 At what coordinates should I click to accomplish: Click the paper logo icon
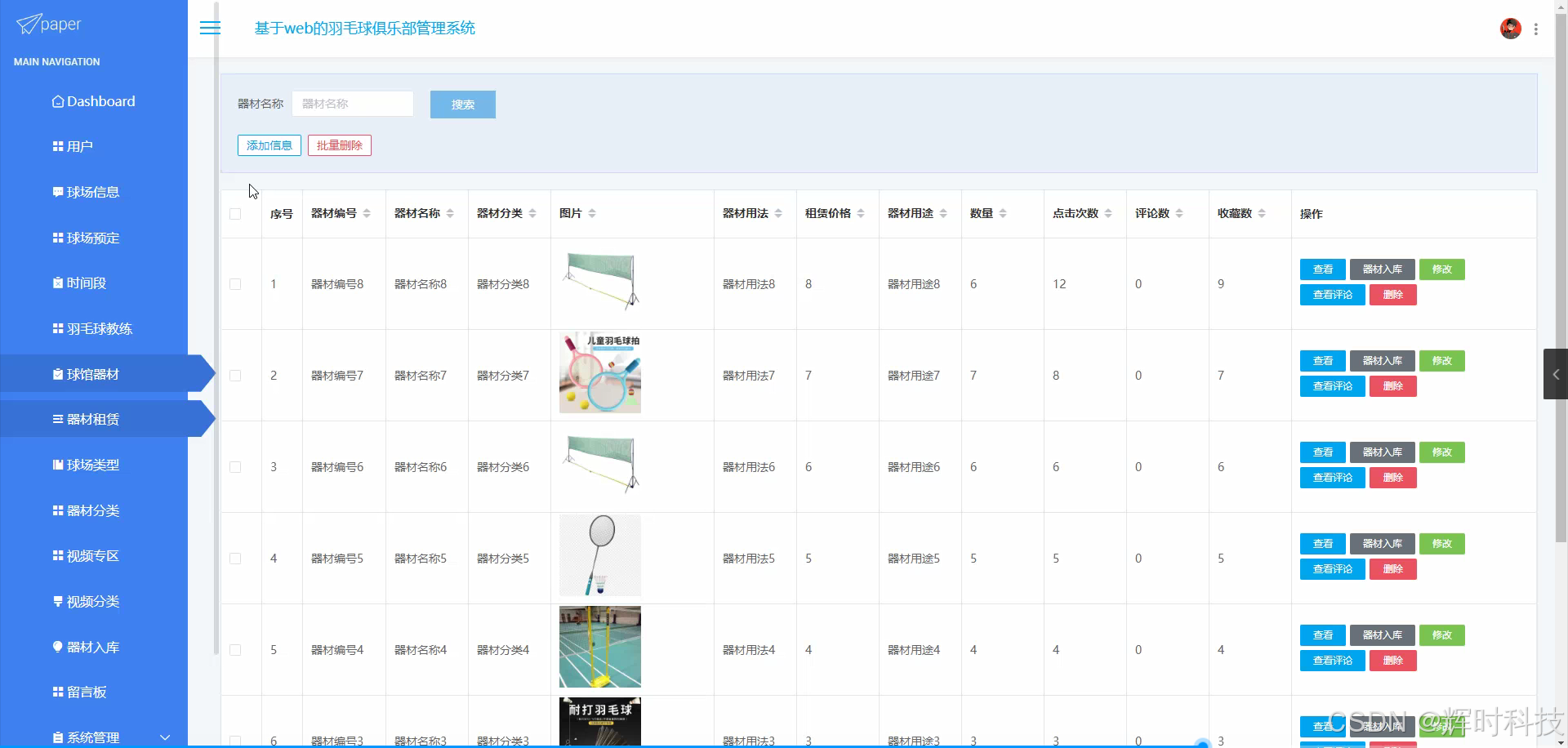point(28,24)
